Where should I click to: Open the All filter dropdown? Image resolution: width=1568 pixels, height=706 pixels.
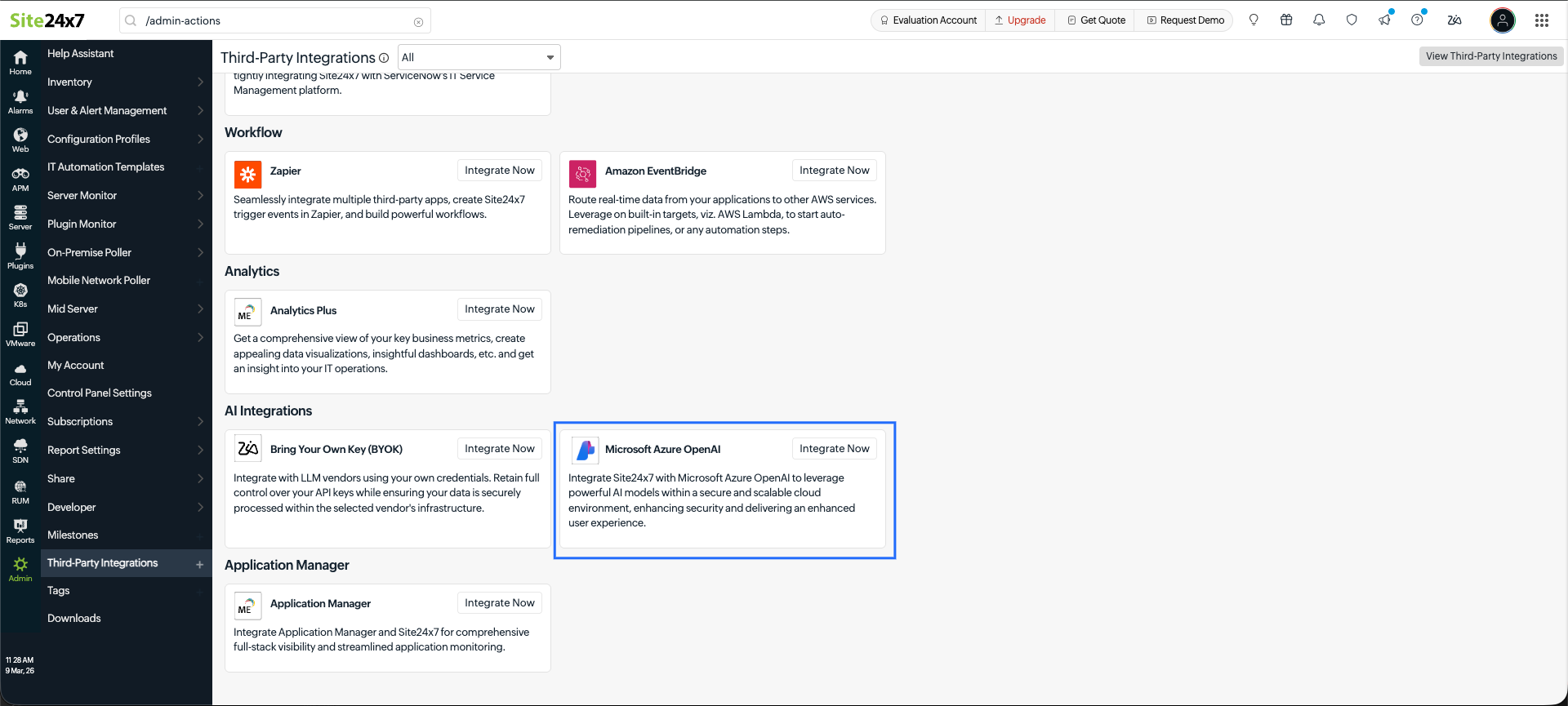(479, 57)
